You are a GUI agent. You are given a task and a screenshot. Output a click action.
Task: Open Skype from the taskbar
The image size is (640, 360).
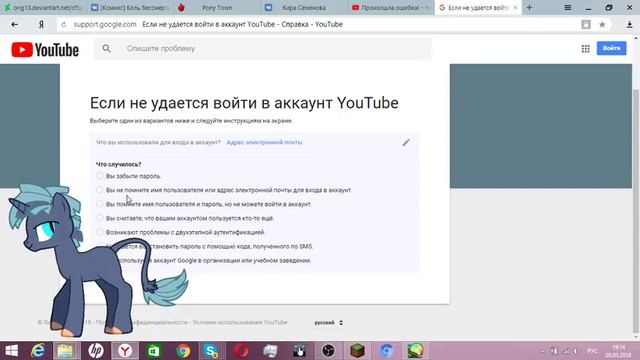point(211,351)
